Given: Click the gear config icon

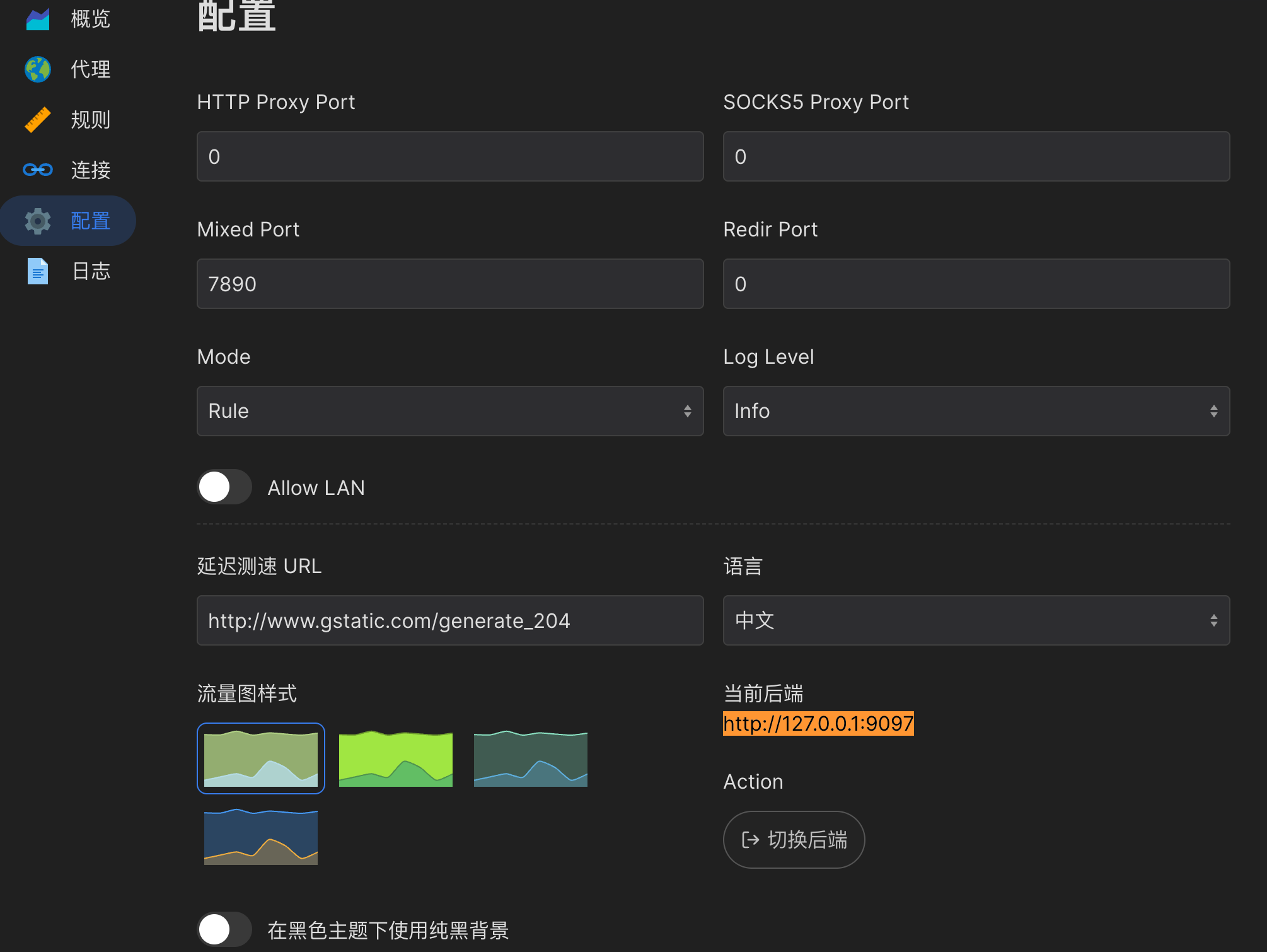Looking at the screenshot, I should pyautogui.click(x=38, y=221).
